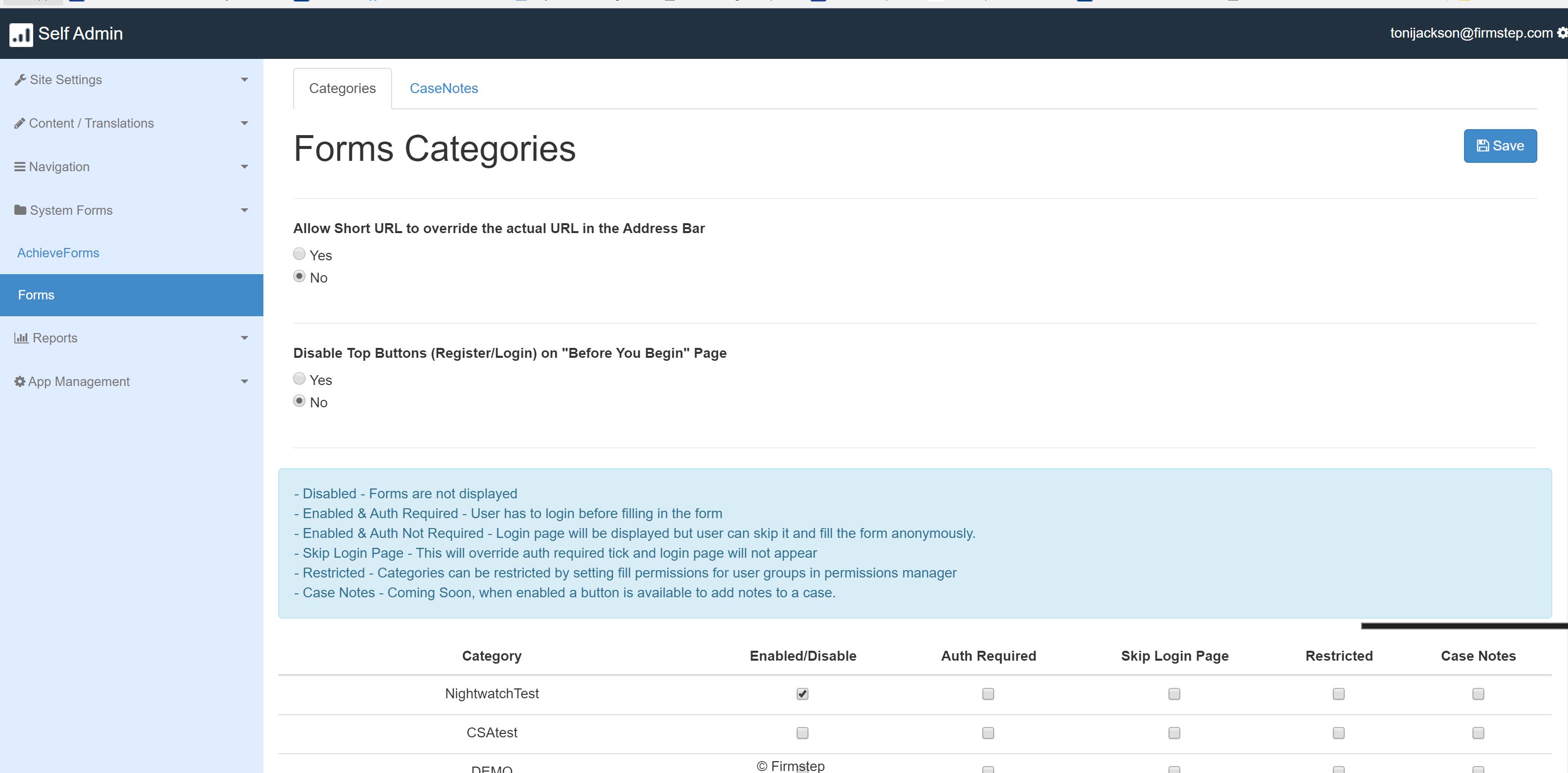The image size is (1568, 773).
Task: Switch to the CaseNotes tab
Action: point(444,89)
